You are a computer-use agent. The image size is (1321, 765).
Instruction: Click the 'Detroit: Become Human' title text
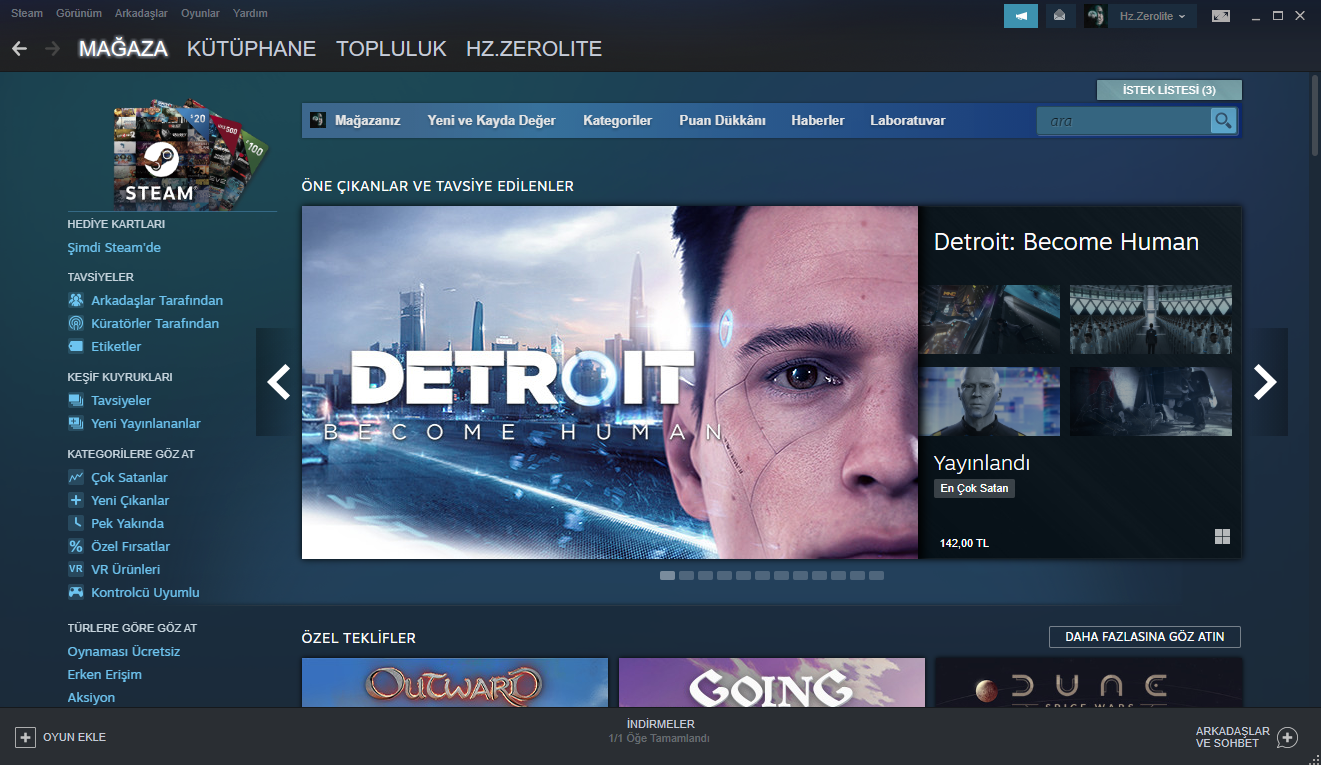pyautogui.click(x=1066, y=242)
